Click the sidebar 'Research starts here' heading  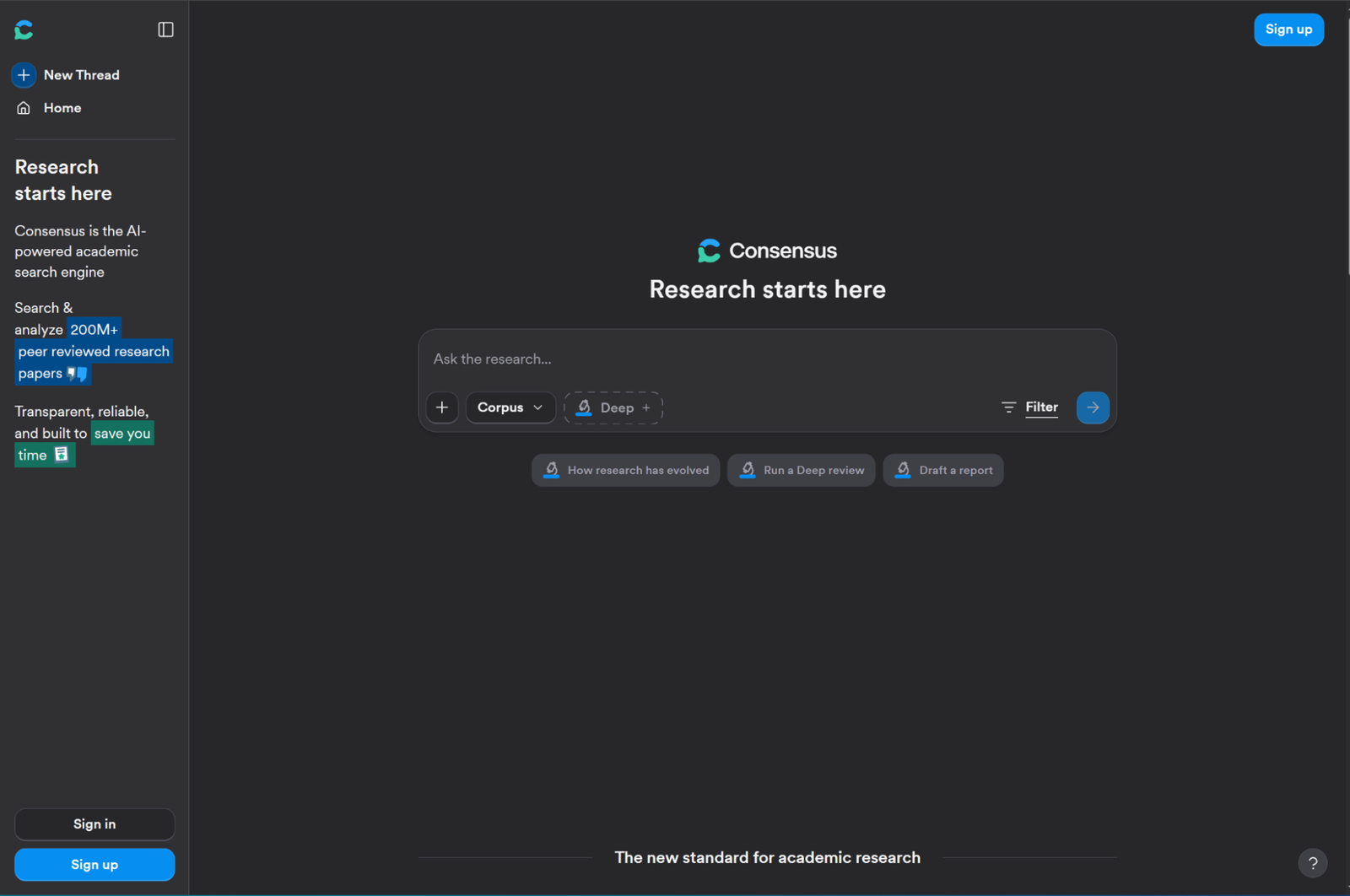tap(63, 181)
